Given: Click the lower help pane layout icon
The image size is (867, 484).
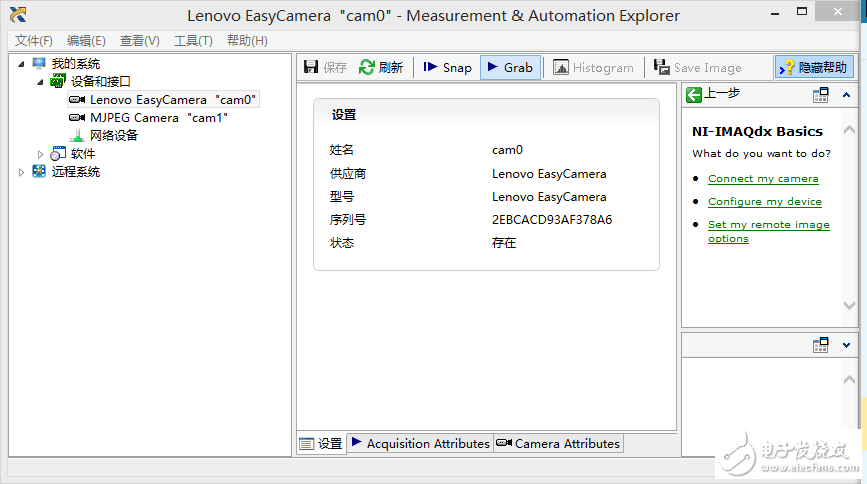Looking at the screenshot, I should 821,345.
